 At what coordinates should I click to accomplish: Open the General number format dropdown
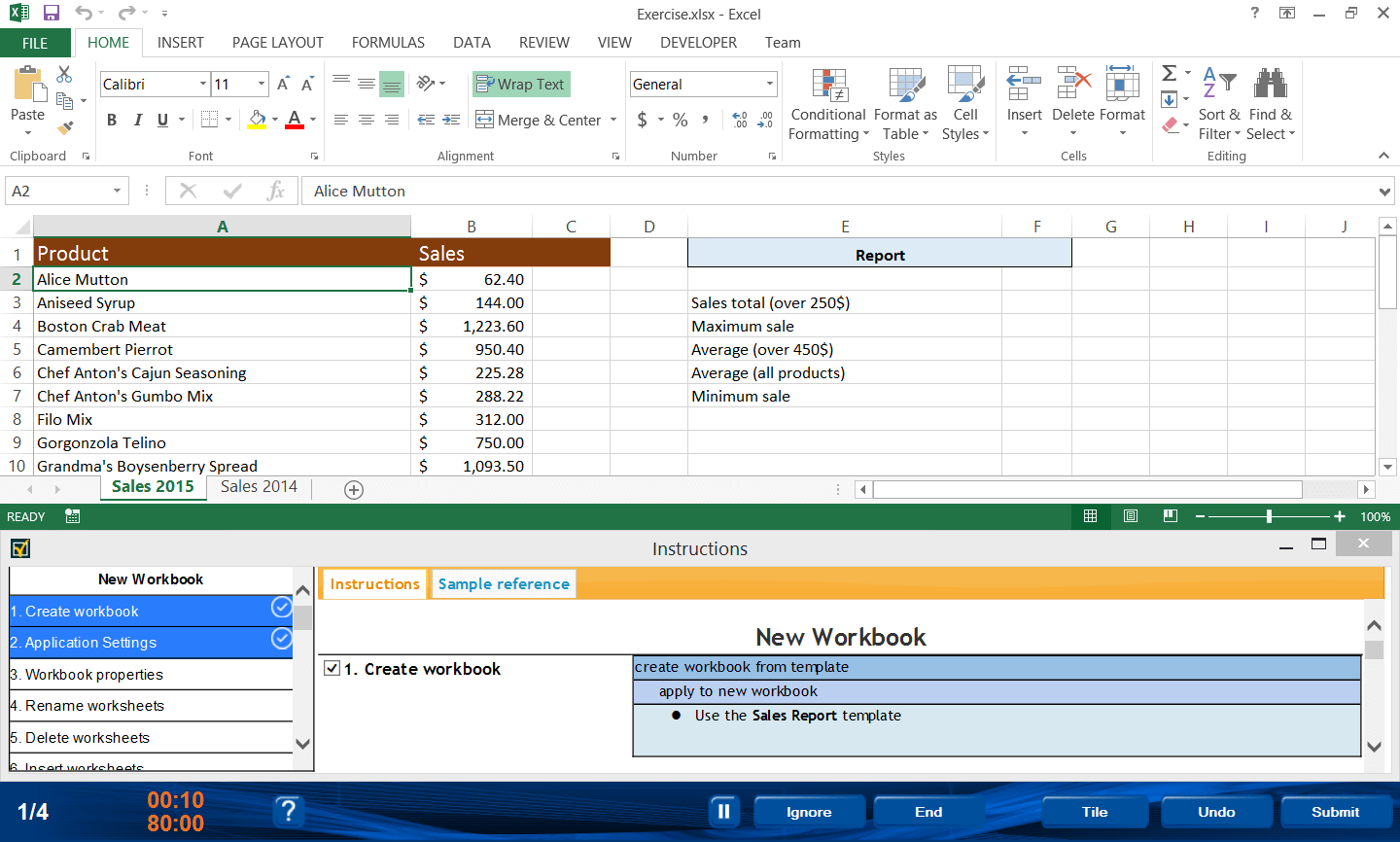point(770,85)
